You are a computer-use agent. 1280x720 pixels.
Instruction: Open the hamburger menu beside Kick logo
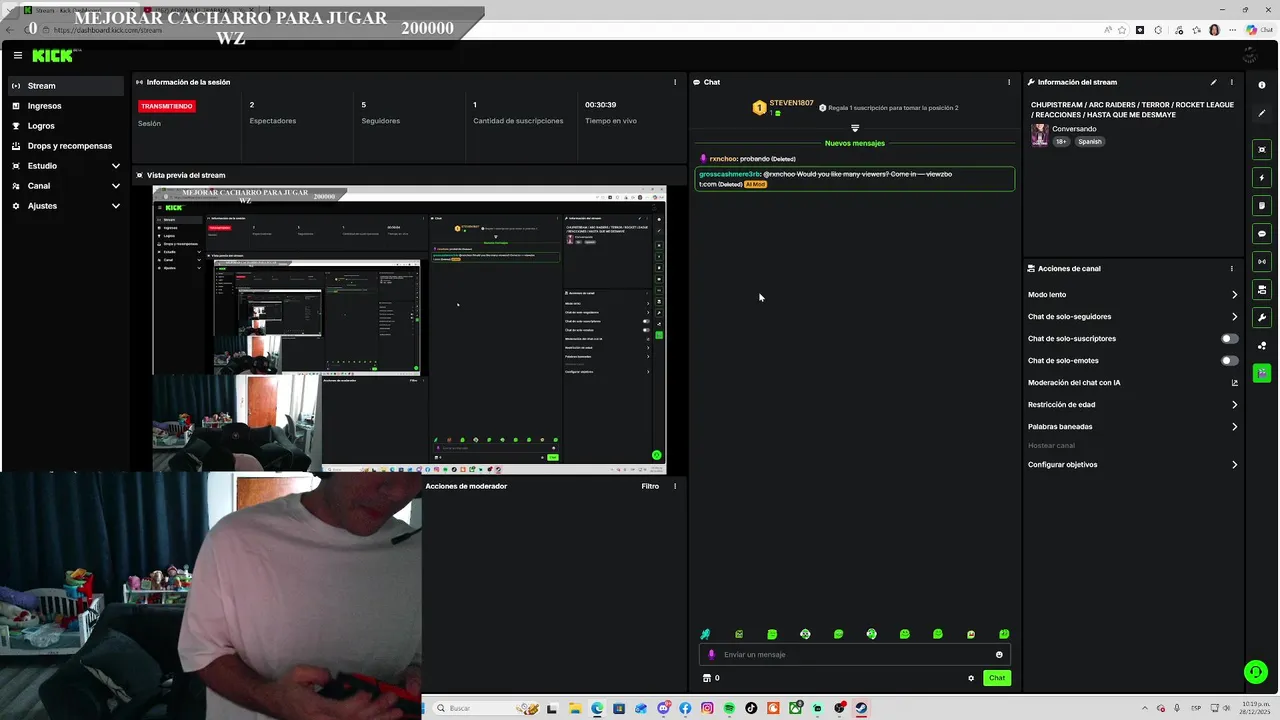[x=17, y=55]
